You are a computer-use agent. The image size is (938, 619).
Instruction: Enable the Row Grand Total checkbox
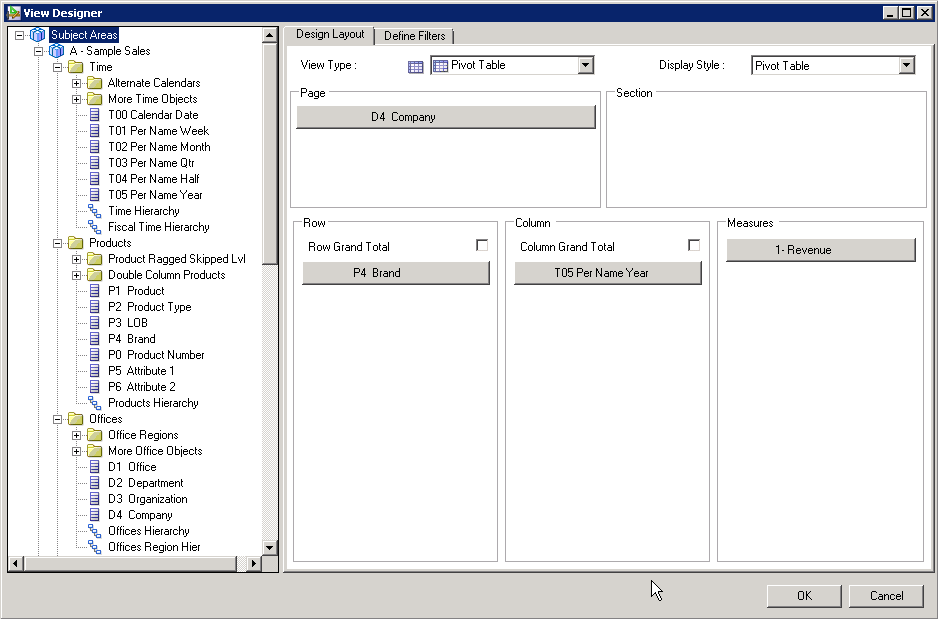pos(482,245)
